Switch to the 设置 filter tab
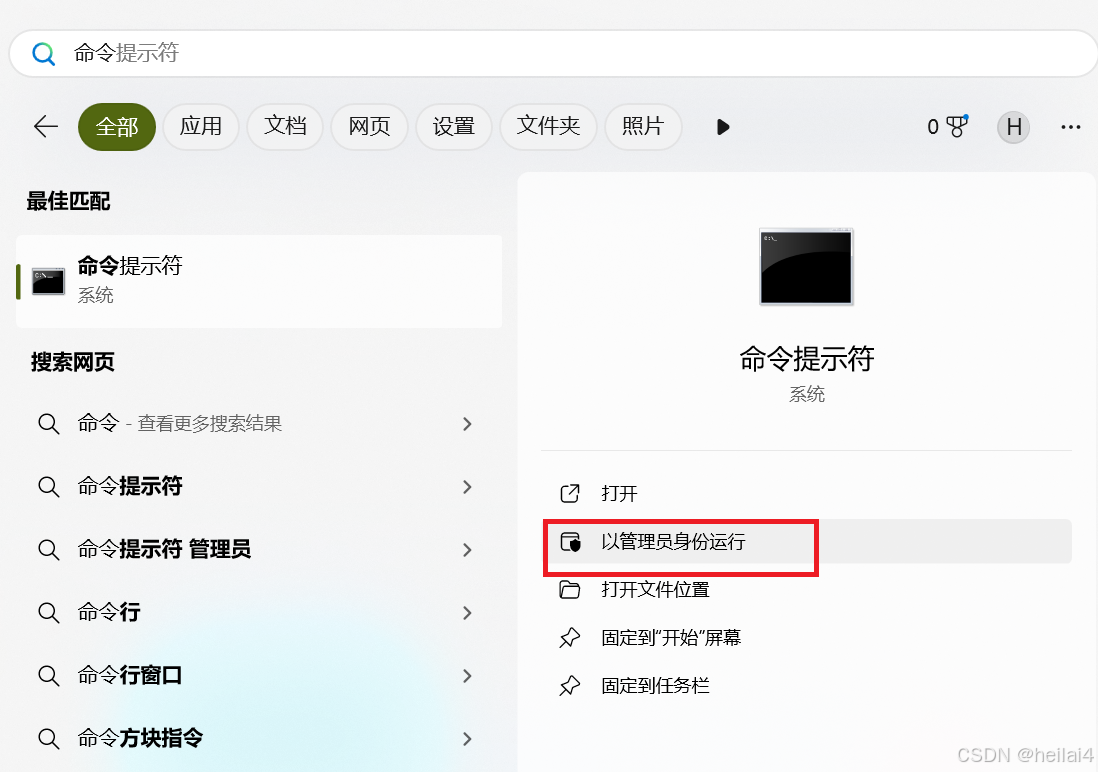The width and height of the screenshot is (1098, 772). point(454,127)
